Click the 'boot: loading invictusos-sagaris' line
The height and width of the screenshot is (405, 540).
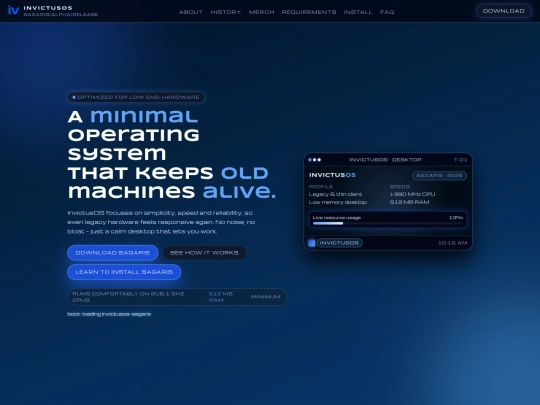pyautogui.click(x=109, y=314)
